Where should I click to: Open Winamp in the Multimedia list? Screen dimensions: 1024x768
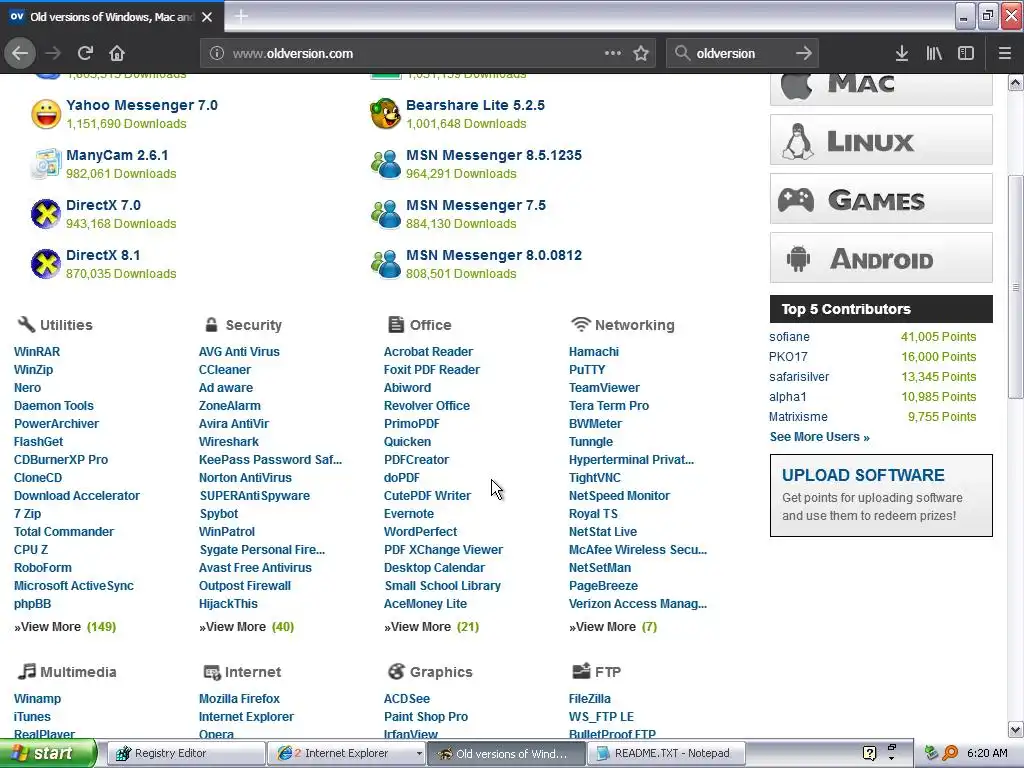[x=37, y=699]
